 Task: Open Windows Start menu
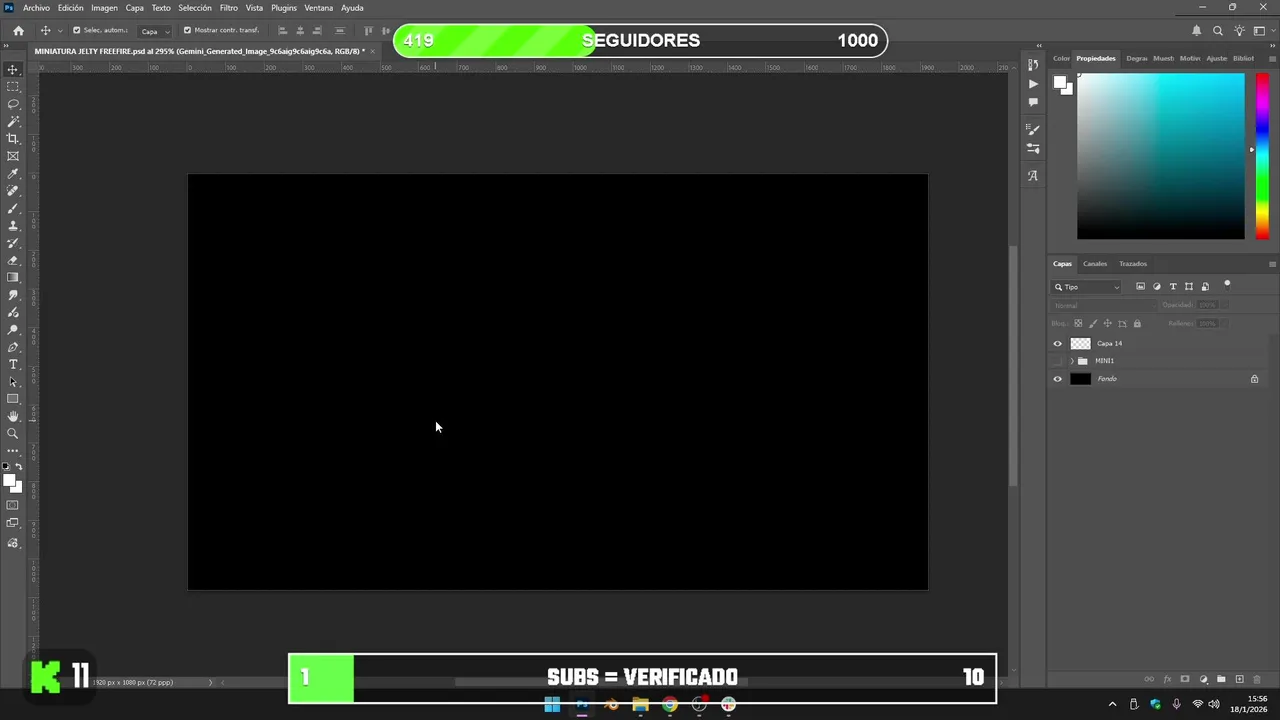pos(552,705)
